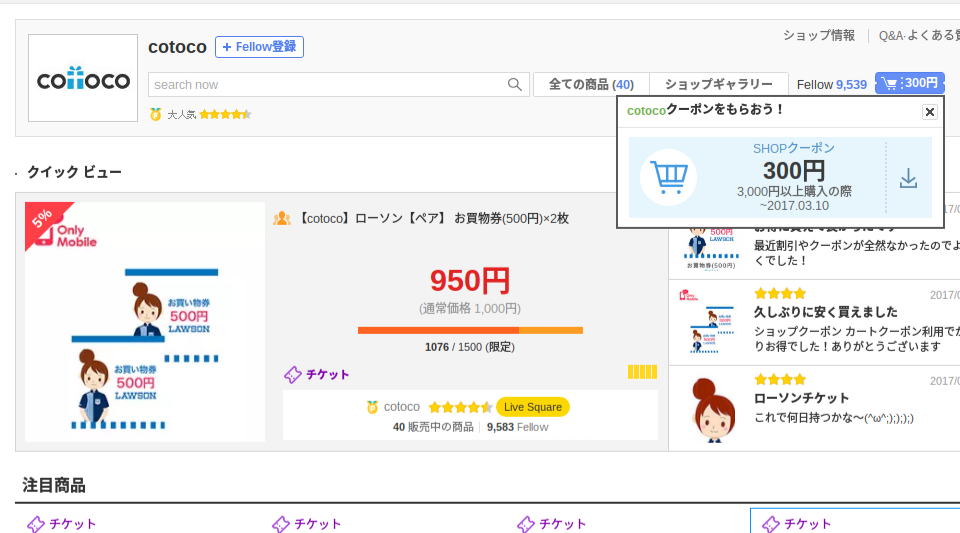Click the 40 販売中の商品 text

coord(433,427)
